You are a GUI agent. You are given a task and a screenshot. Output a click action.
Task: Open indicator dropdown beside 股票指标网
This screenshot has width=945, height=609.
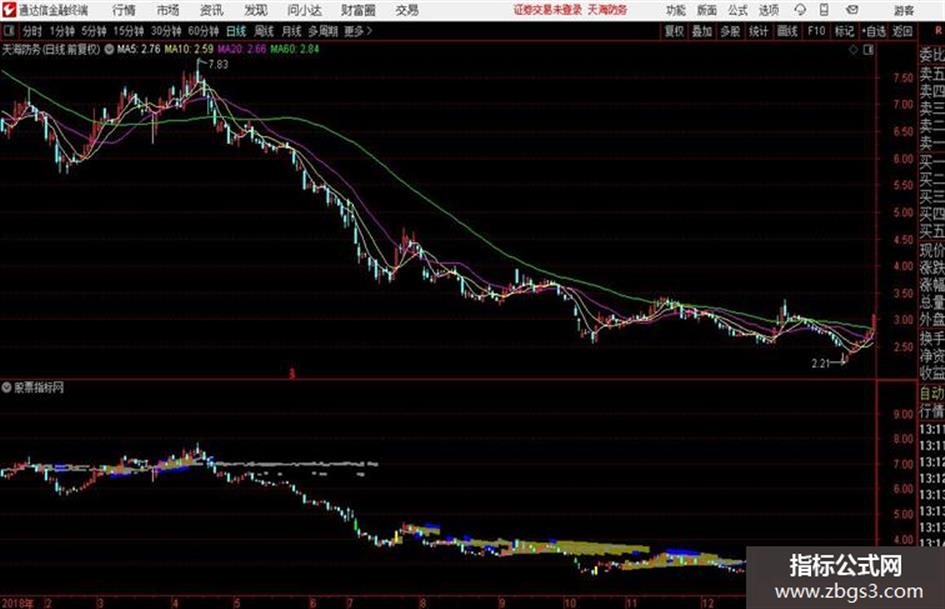(7, 387)
